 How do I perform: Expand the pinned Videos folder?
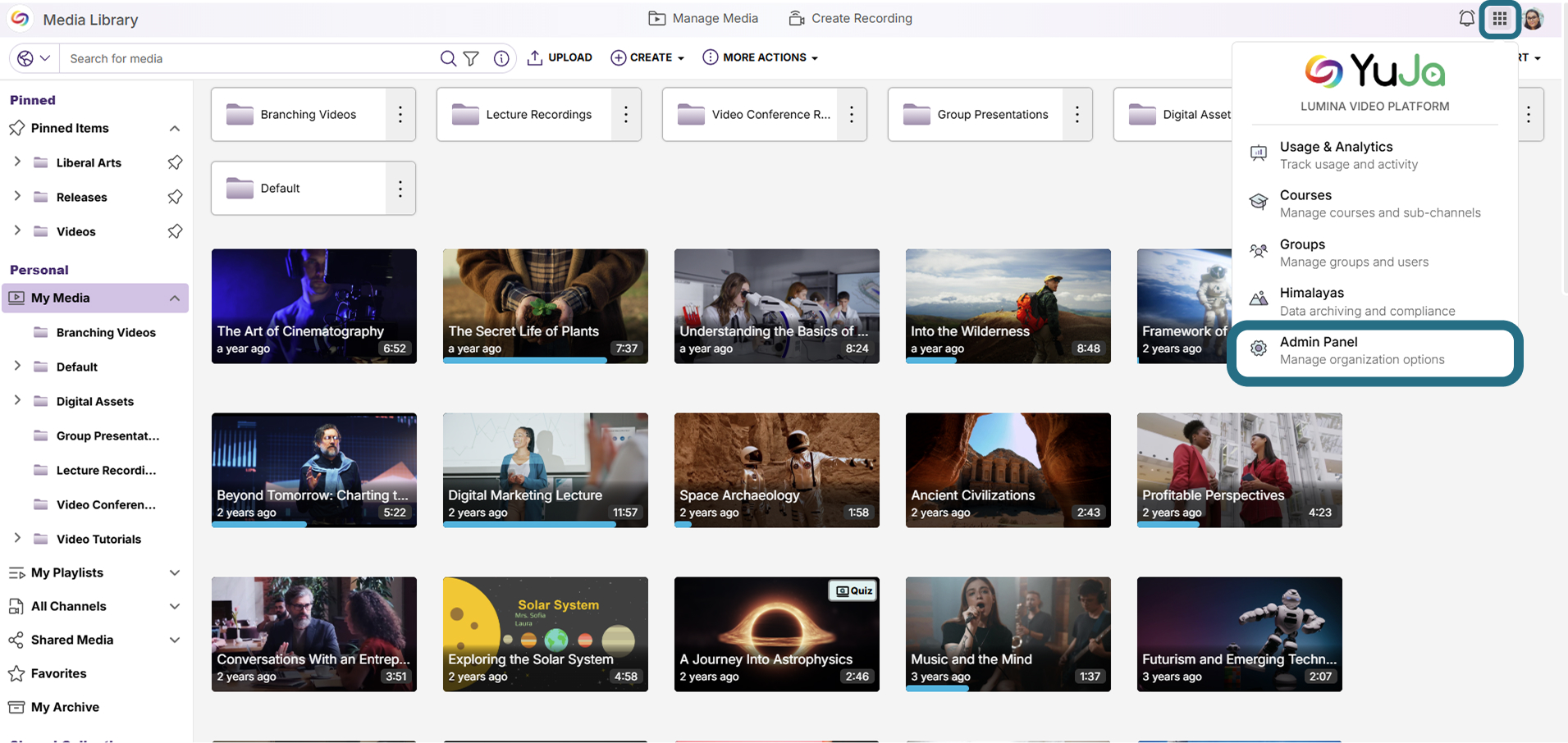pos(17,231)
